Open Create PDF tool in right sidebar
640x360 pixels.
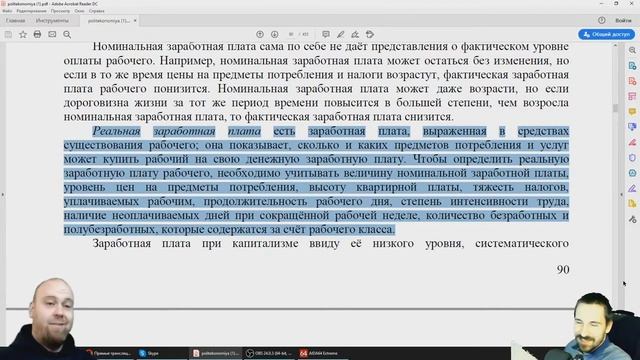click(632, 81)
